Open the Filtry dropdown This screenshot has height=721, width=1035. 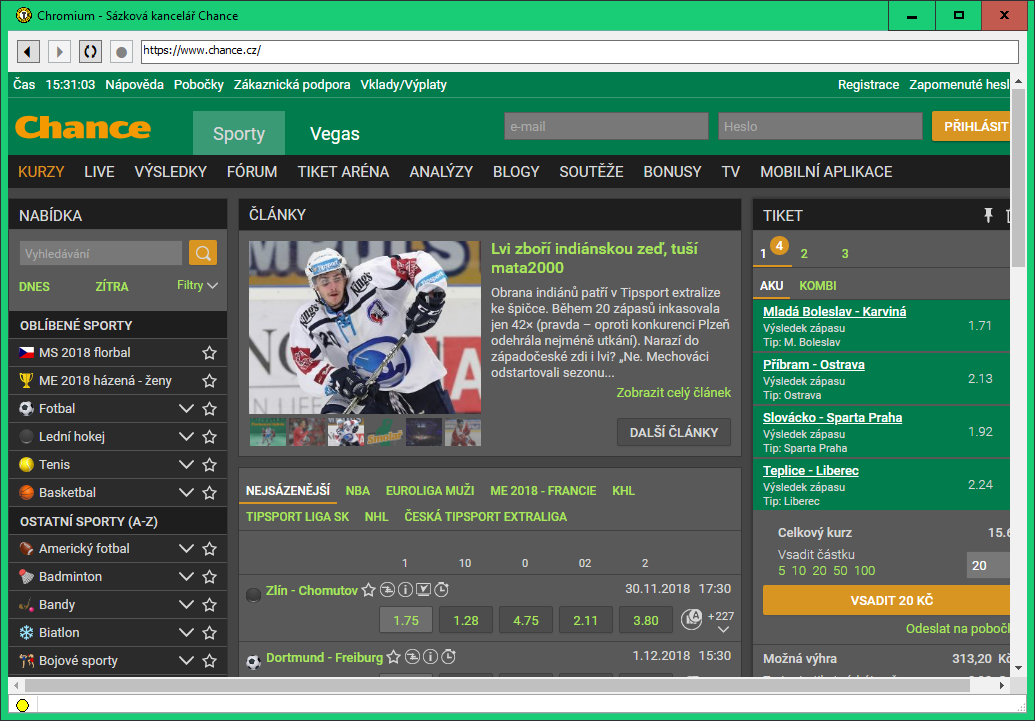click(197, 286)
